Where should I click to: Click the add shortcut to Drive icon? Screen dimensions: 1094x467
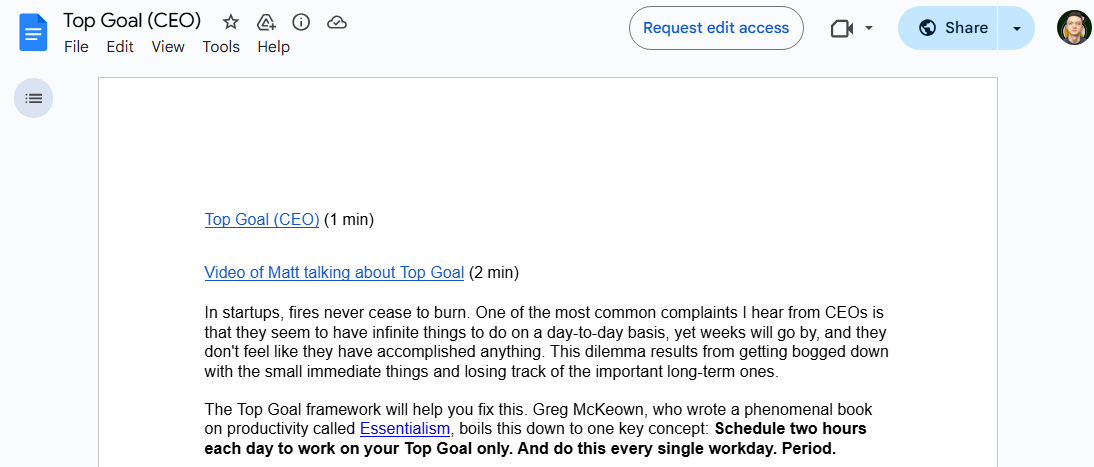point(266,22)
